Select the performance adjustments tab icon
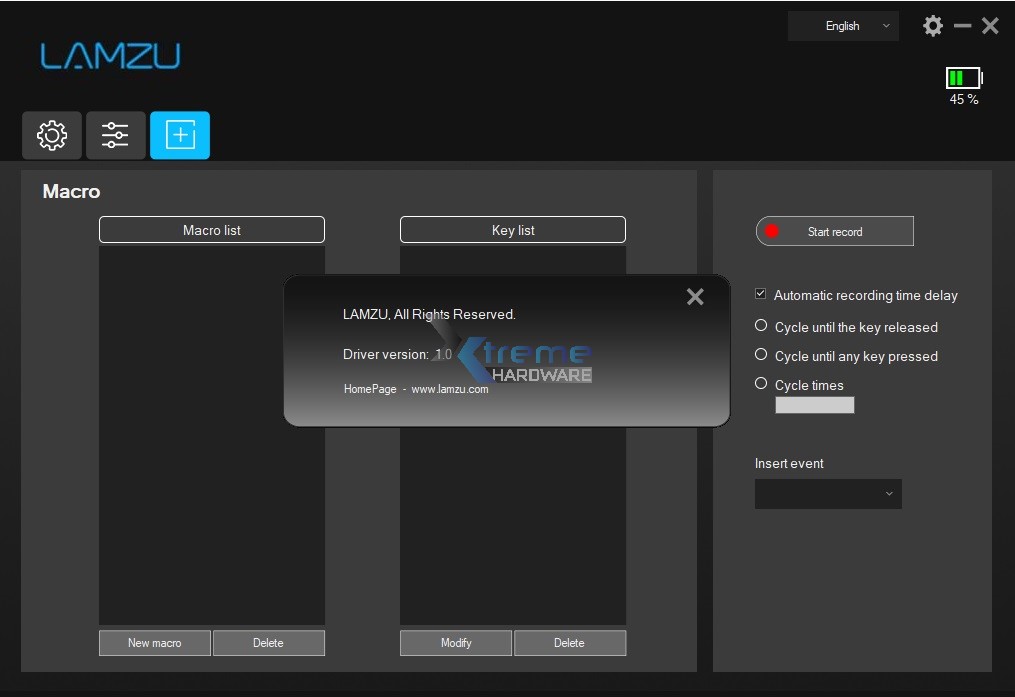1015x697 pixels. (x=115, y=135)
